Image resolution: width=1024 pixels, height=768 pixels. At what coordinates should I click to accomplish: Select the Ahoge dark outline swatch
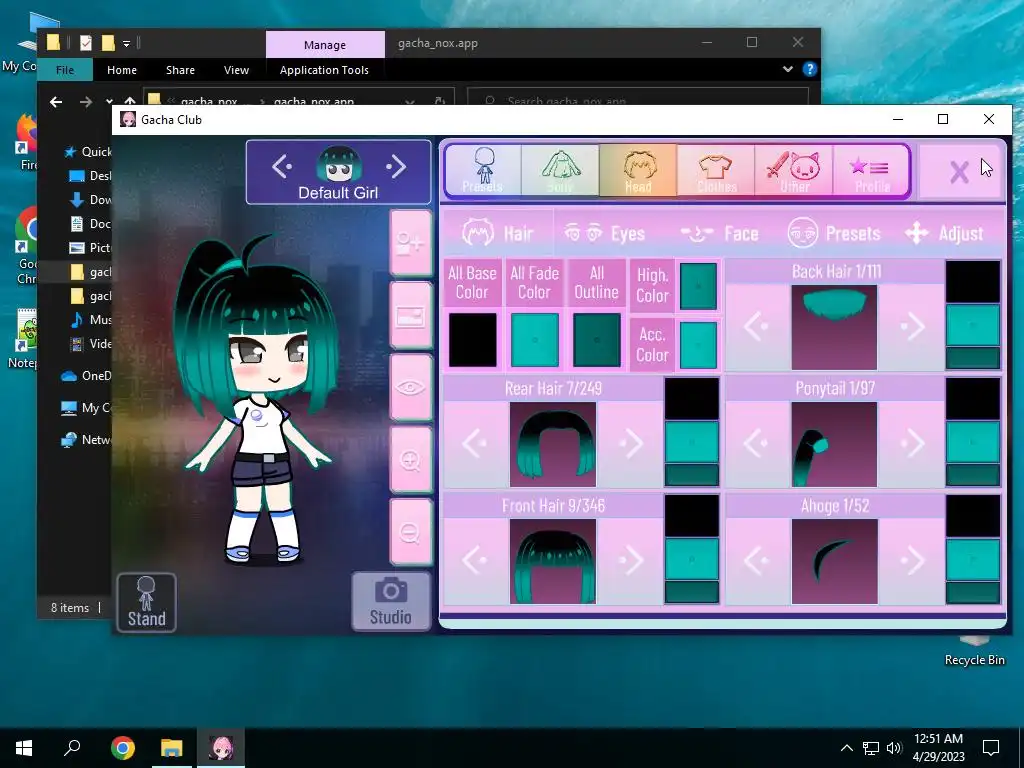973,592
